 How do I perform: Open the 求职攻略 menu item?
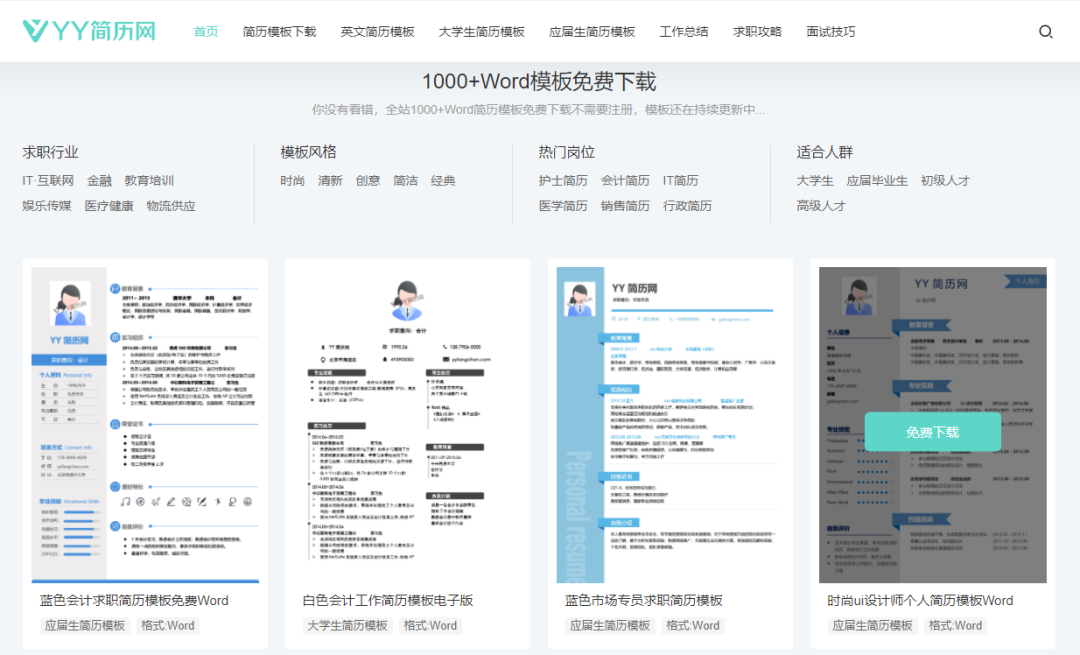click(757, 31)
